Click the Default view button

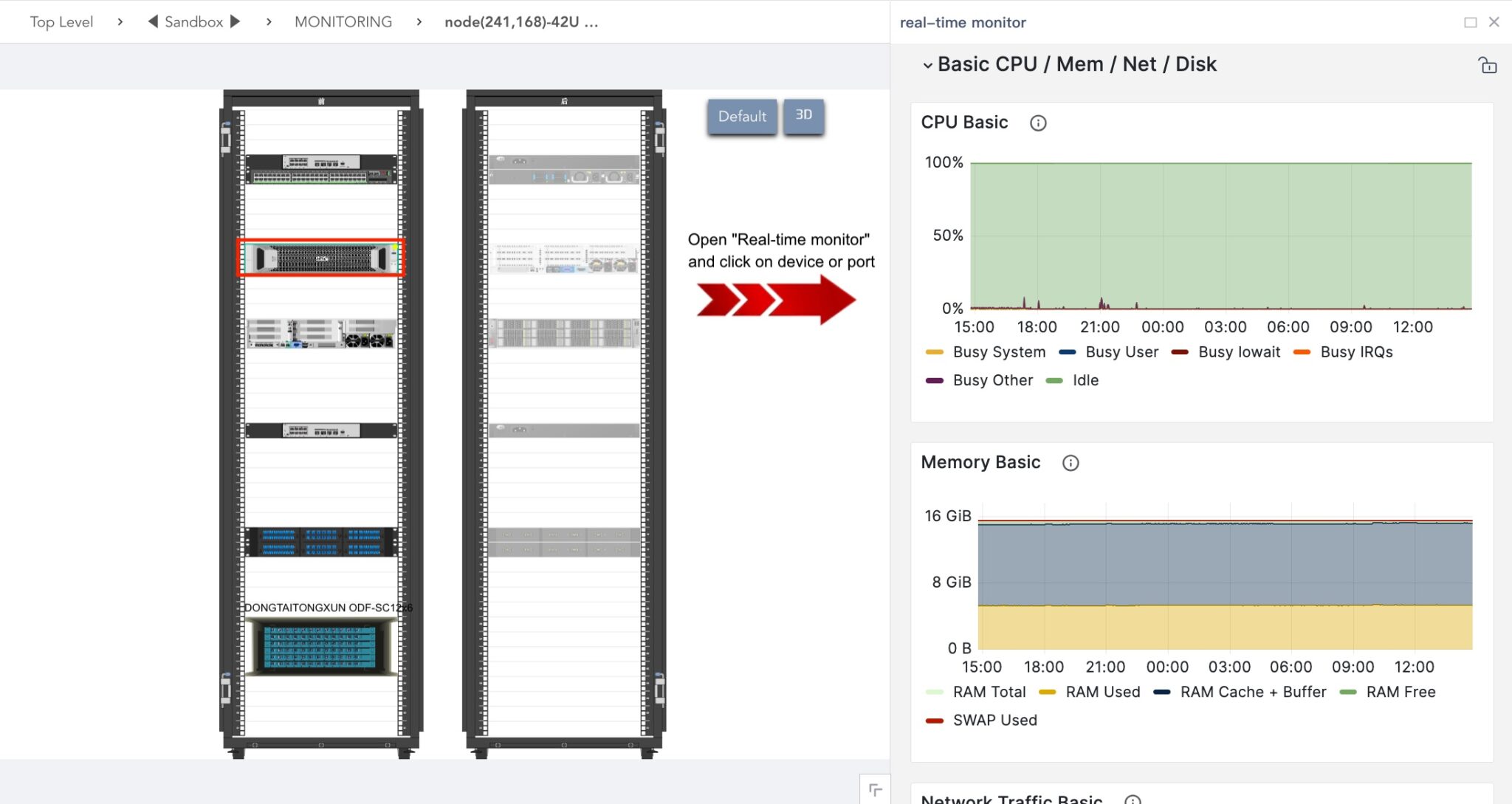(743, 116)
